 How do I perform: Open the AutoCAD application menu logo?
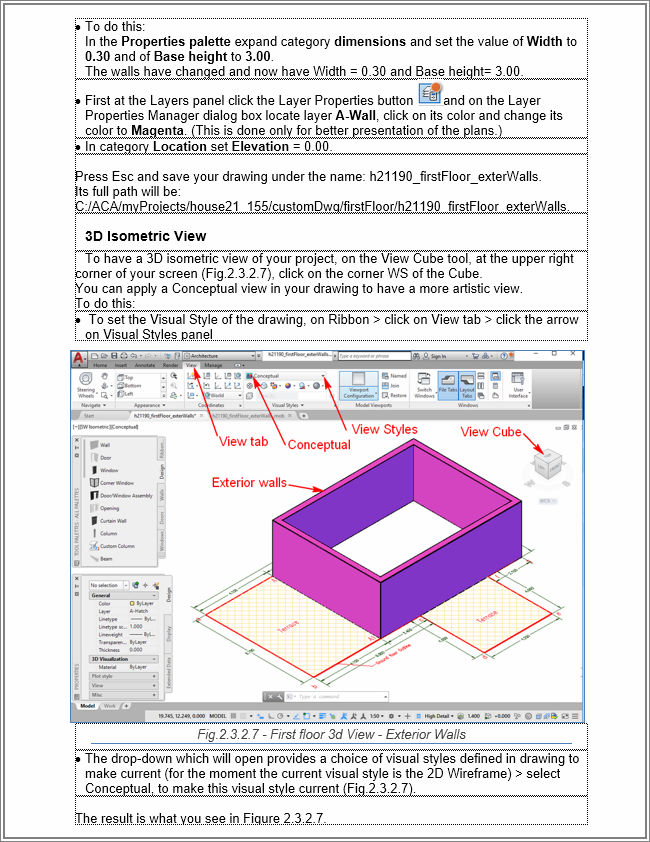[x=79, y=358]
